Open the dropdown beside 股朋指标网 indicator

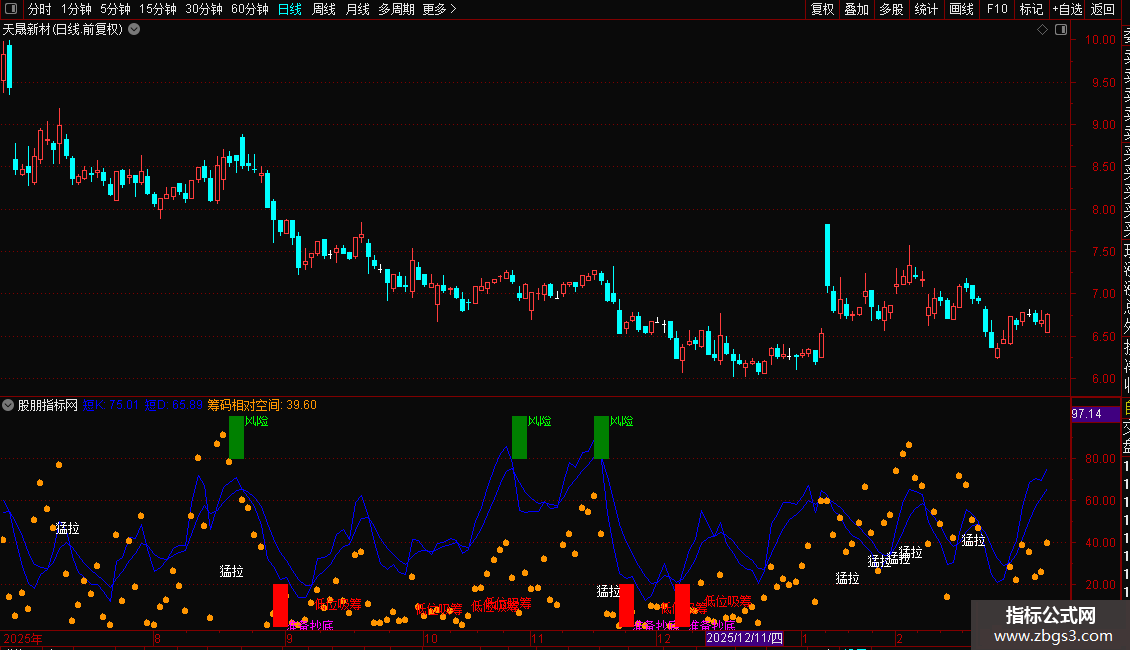tap(8, 405)
